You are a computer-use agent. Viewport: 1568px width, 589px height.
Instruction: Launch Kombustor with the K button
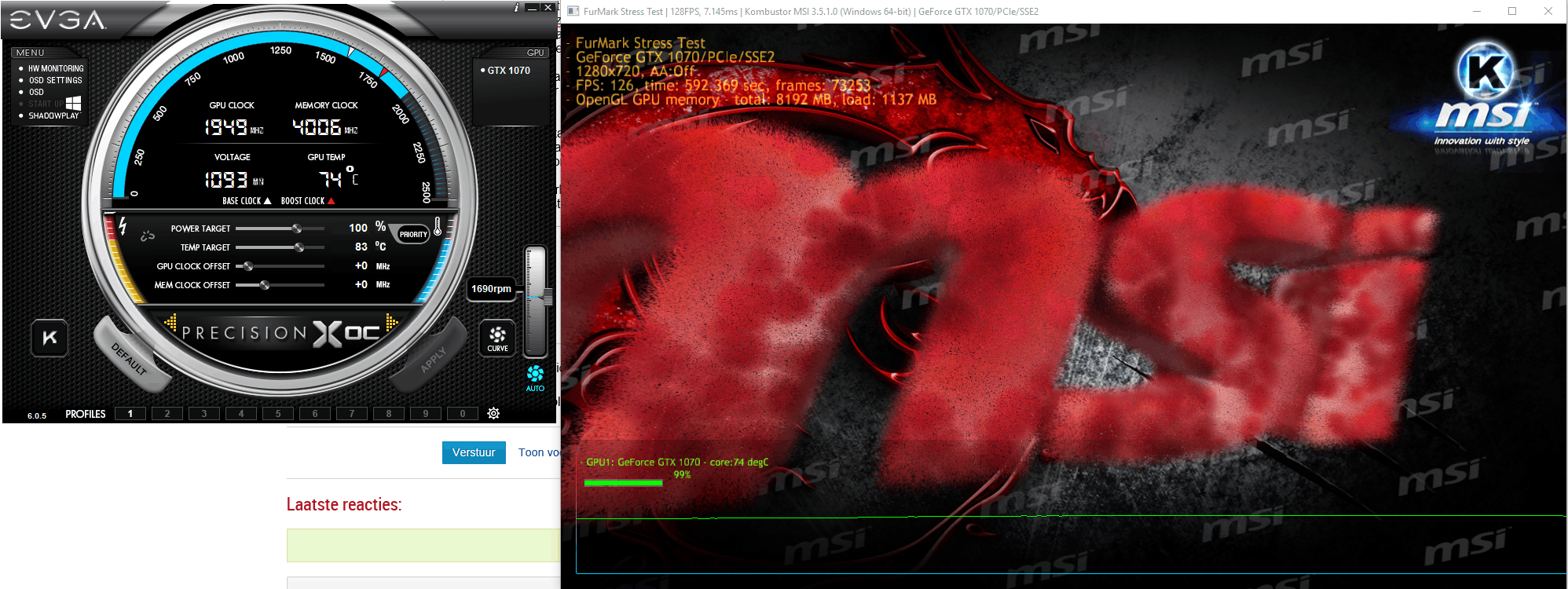[49, 338]
